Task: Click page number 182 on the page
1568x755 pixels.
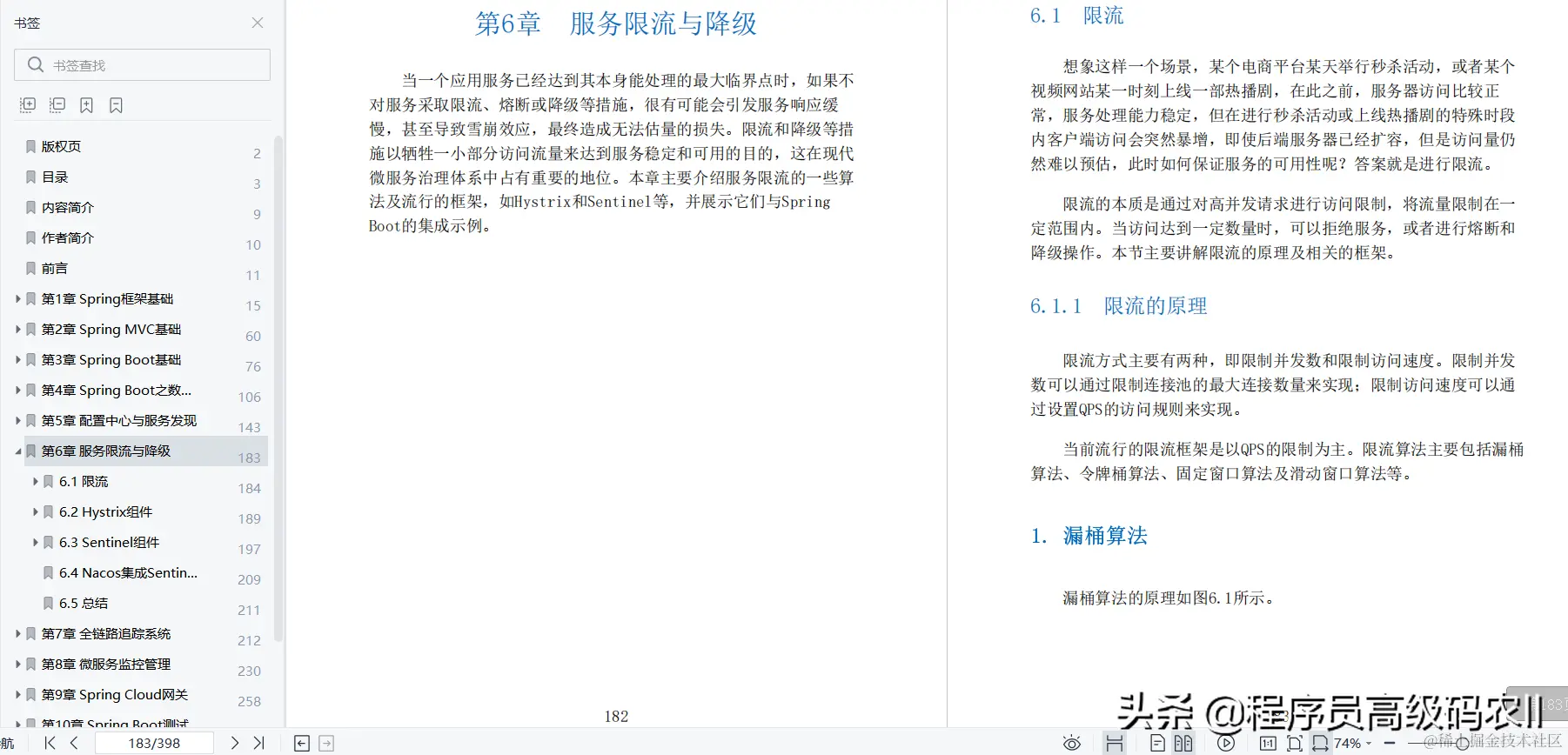Action: [616, 716]
